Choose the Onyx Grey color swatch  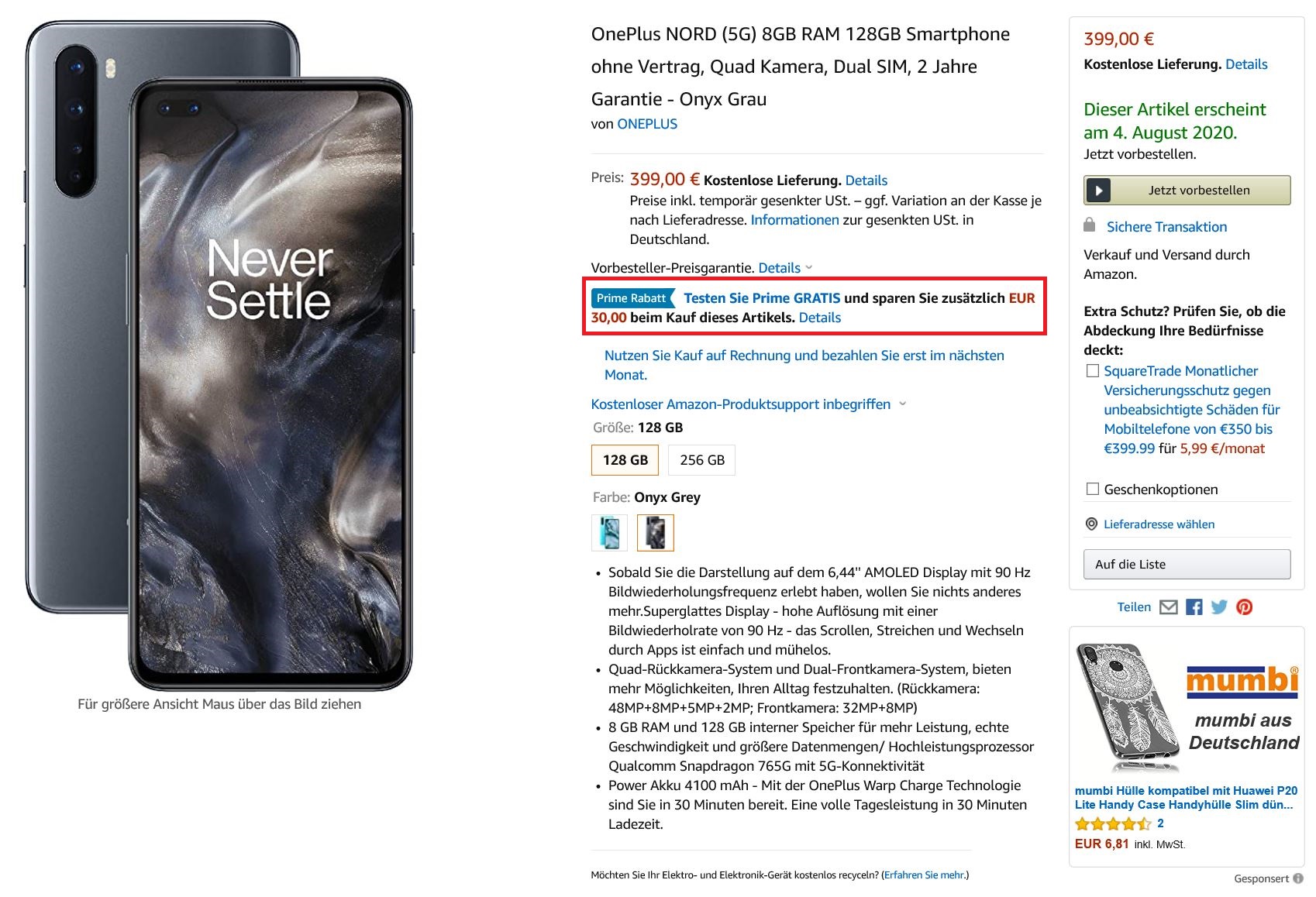pos(655,533)
